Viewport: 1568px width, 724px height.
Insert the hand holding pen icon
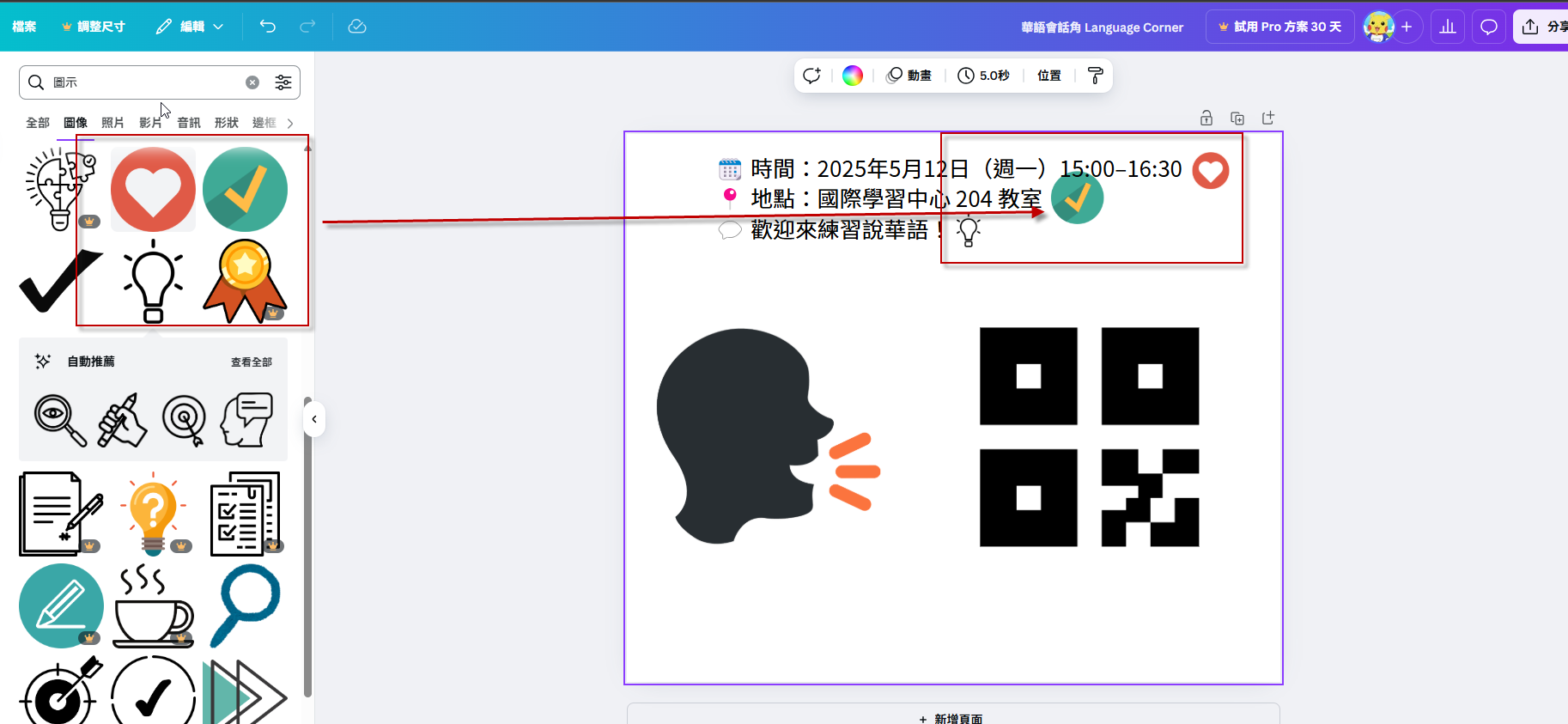point(122,420)
